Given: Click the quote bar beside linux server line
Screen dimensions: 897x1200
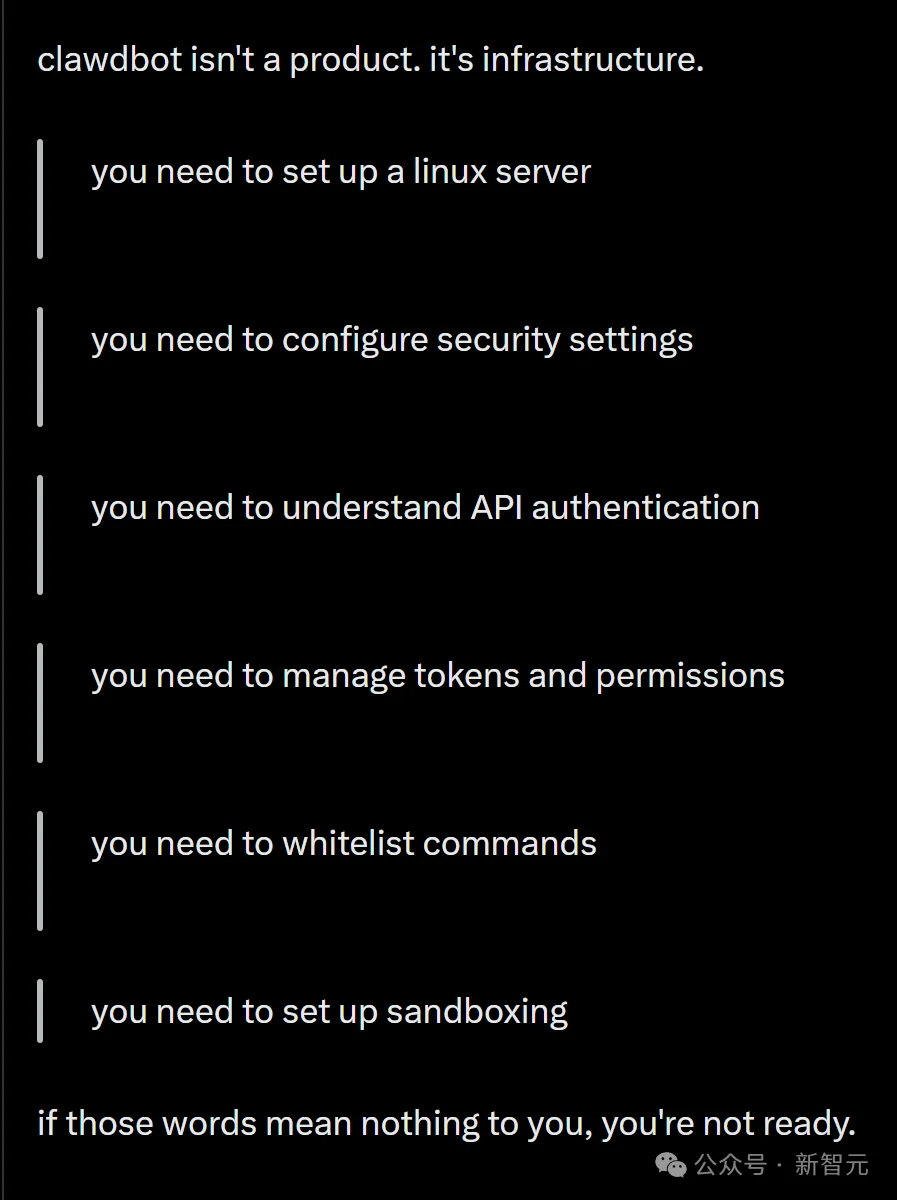Looking at the screenshot, I should coord(40,199).
